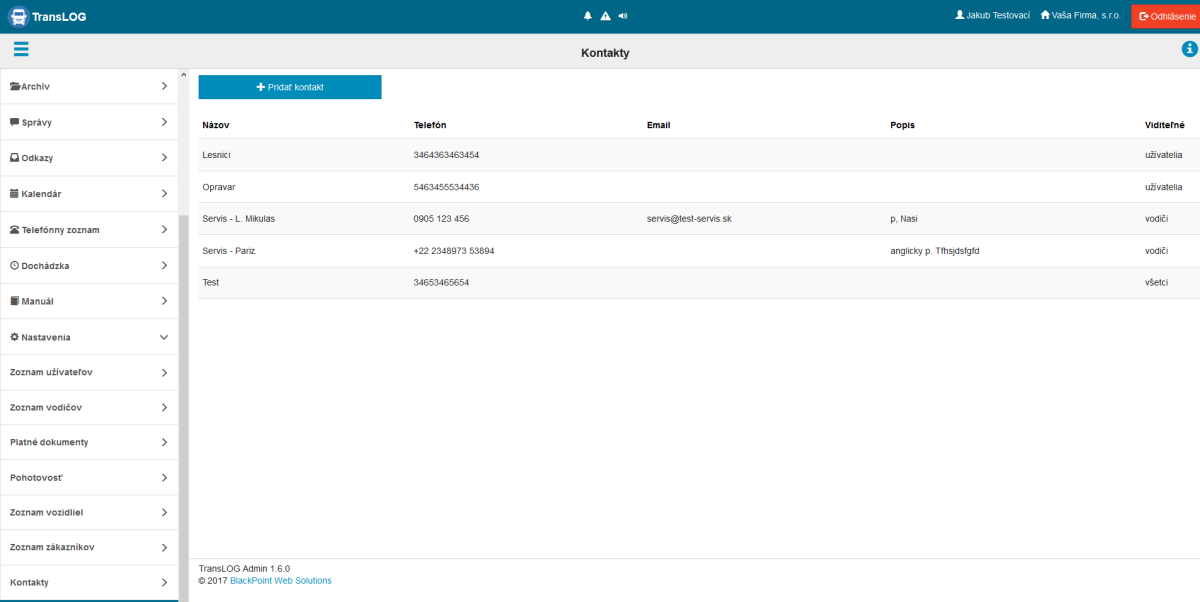Select Zoznam vodičov in sidebar
The image size is (1200, 602).
(x=46, y=408)
